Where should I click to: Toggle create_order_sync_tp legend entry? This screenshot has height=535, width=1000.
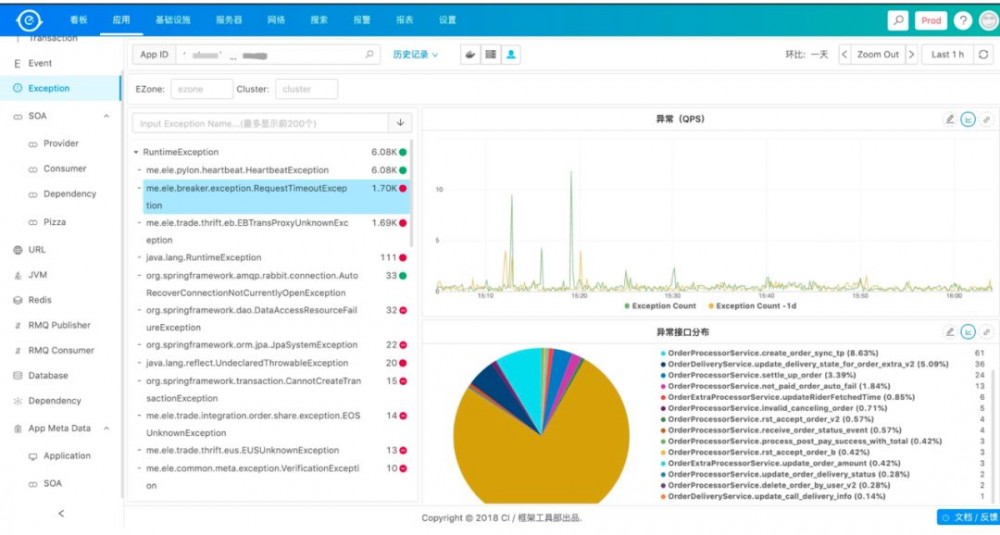tap(769, 353)
